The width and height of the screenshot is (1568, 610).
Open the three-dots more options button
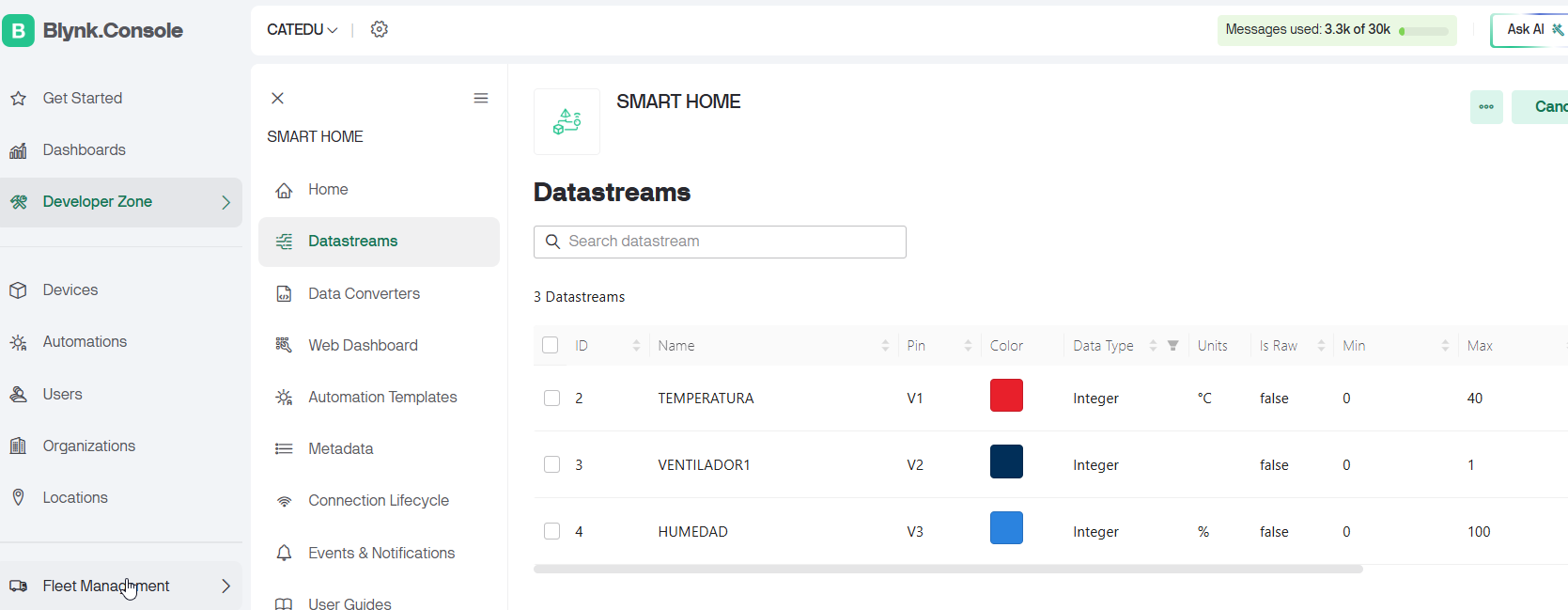[1485, 106]
